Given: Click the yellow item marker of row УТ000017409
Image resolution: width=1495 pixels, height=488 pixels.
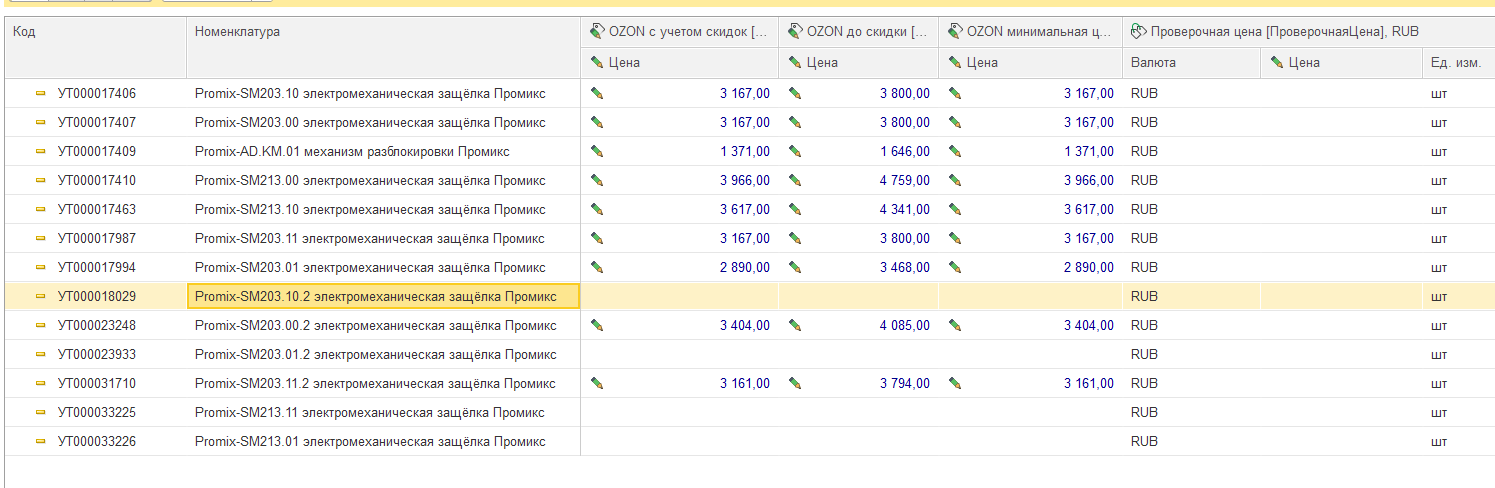Looking at the screenshot, I should [41, 152].
